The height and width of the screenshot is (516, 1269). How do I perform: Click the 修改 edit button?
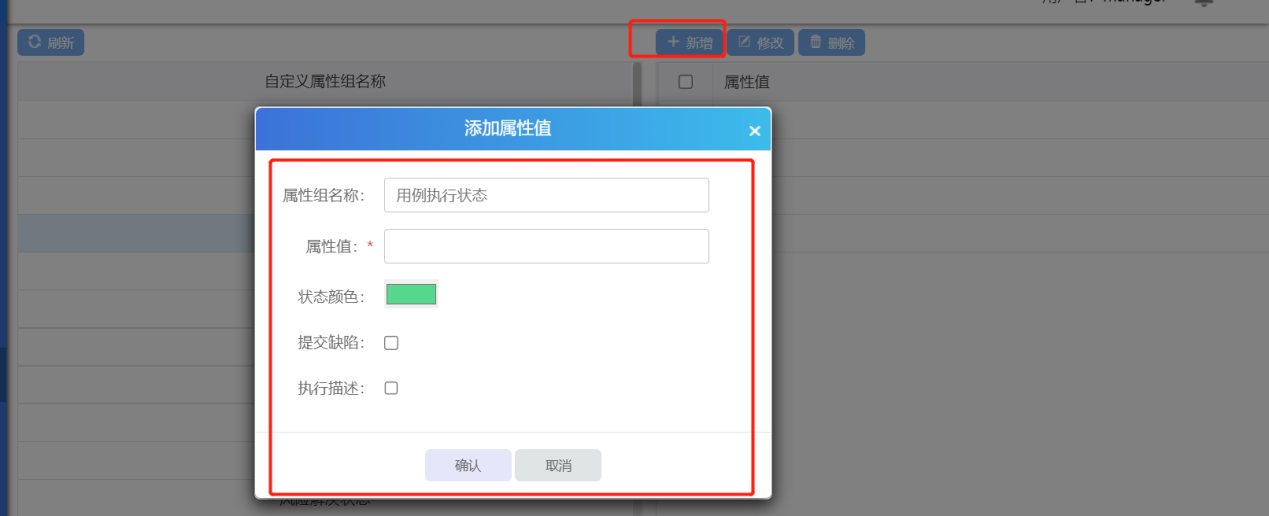click(761, 43)
